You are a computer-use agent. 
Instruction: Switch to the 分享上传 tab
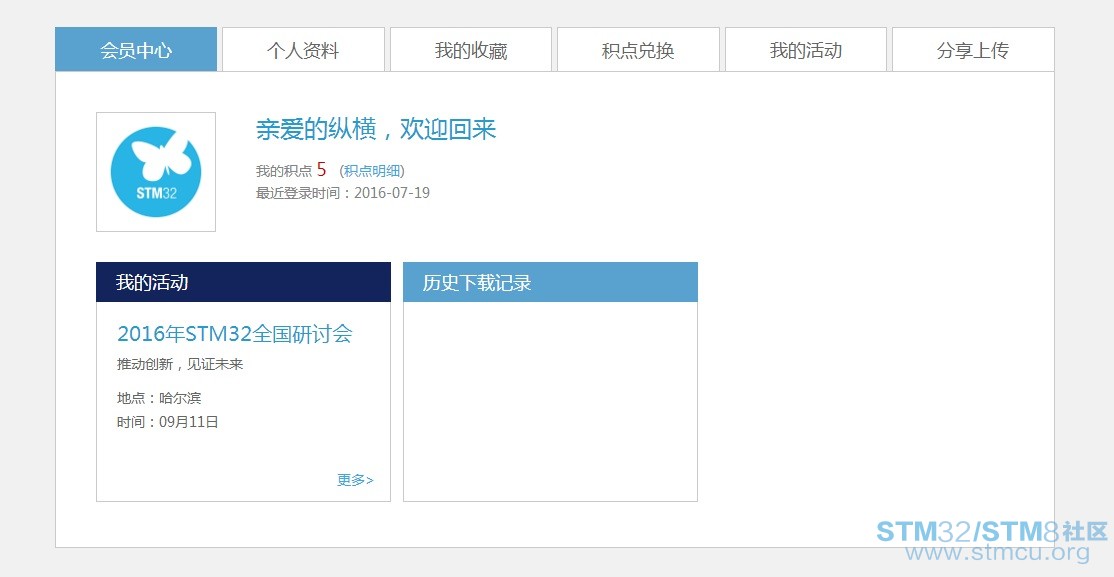(x=973, y=50)
